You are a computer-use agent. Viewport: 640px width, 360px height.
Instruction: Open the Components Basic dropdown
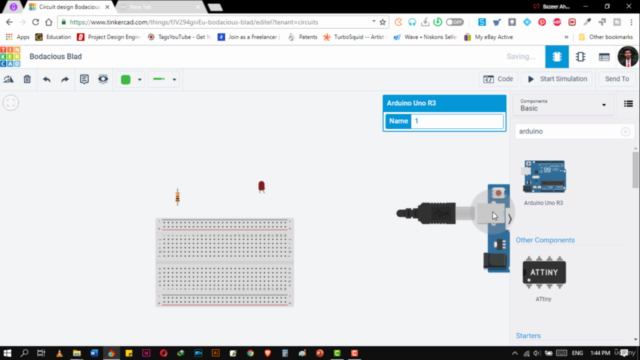click(x=563, y=105)
